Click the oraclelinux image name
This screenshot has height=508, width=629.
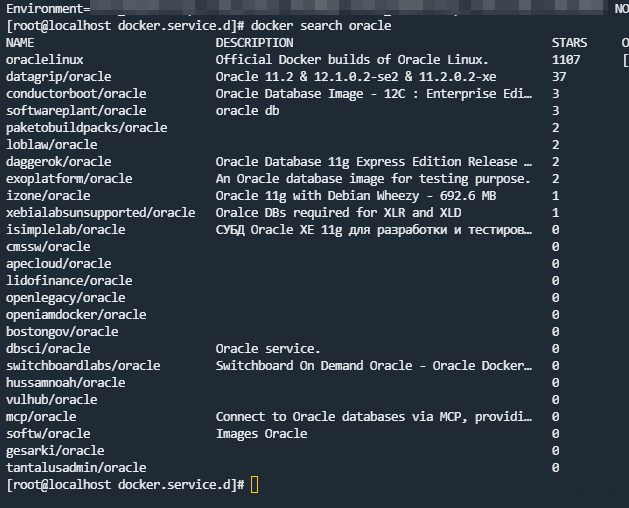pyautogui.click(x=41, y=60)
